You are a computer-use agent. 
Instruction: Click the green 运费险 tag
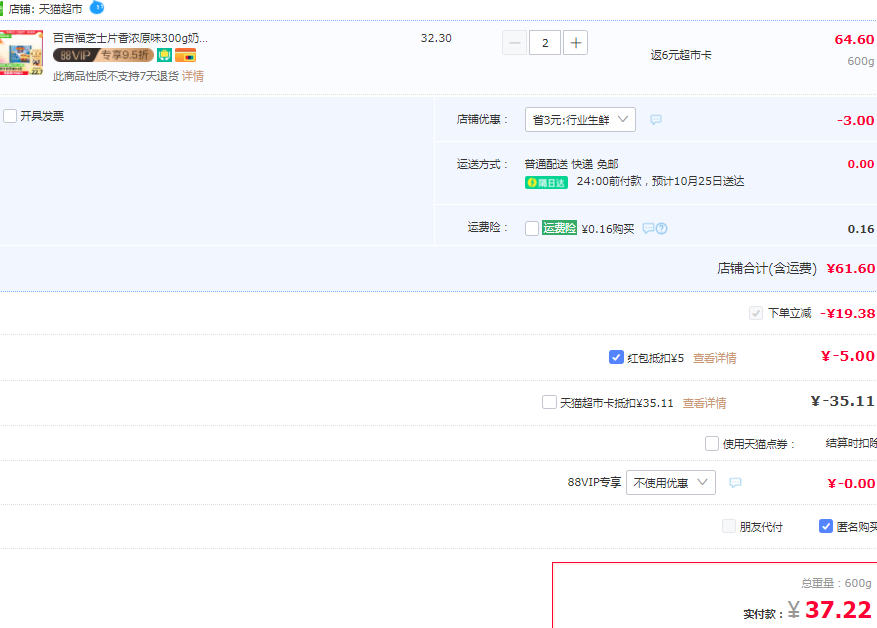coord(559,228)
